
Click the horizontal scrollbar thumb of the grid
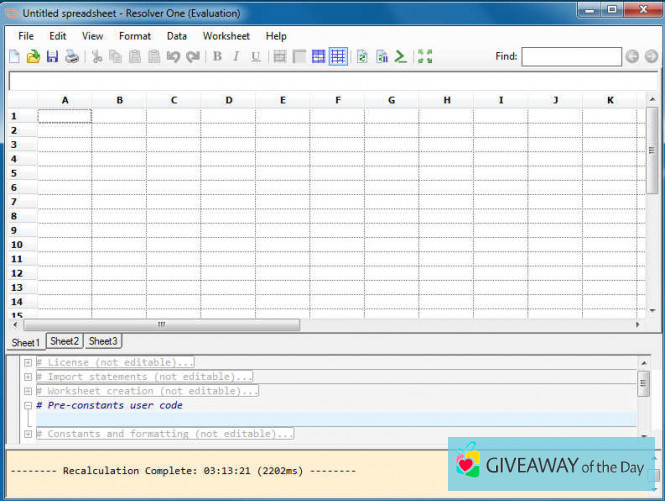click(x=161, y=325)
